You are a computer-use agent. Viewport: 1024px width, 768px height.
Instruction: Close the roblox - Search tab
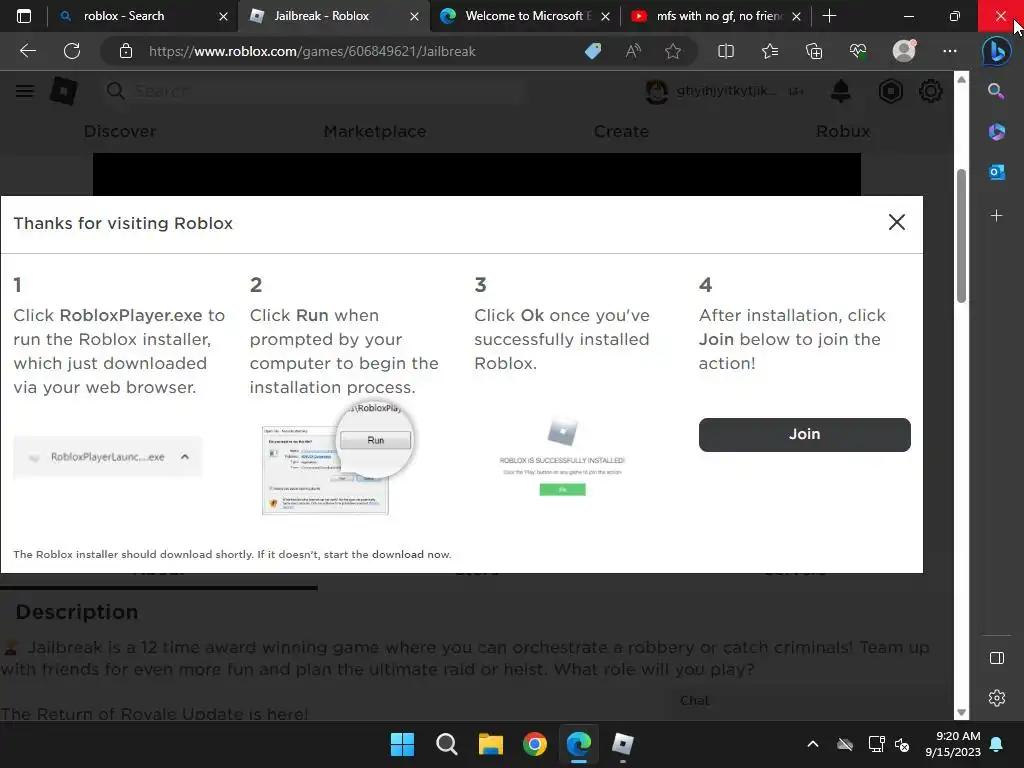click(223, 16)
